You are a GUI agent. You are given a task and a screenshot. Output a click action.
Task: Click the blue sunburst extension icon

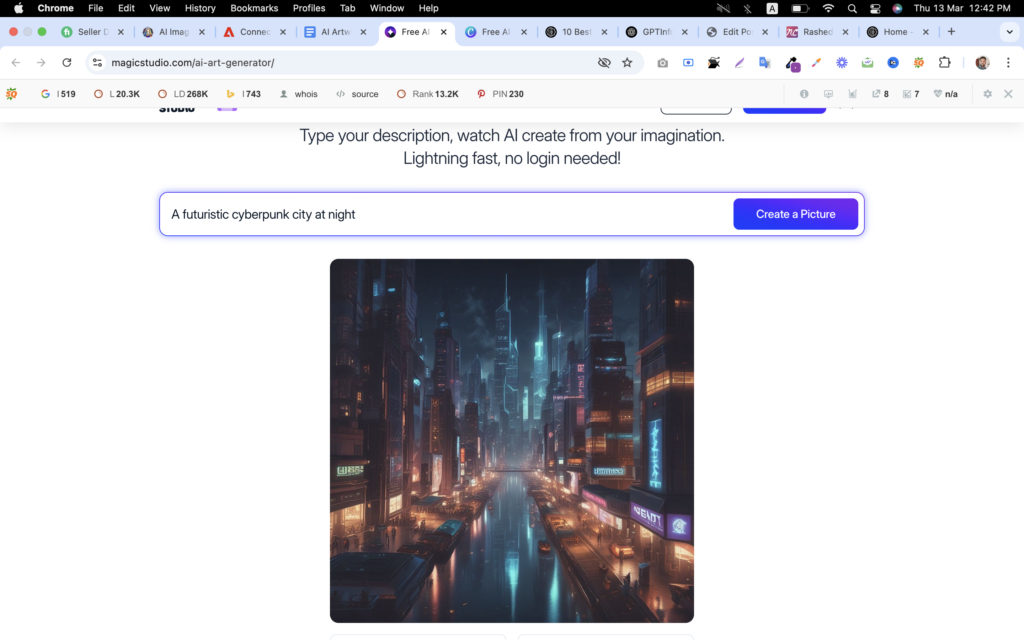[x=842, y=63]
